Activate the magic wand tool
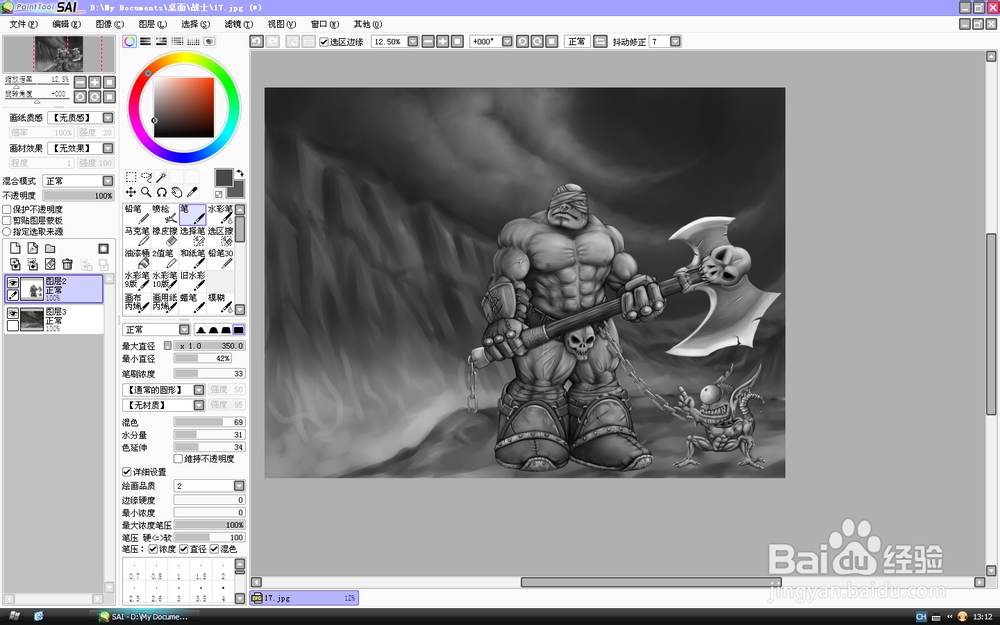1000x625 pixels. (x=161, y=177)
